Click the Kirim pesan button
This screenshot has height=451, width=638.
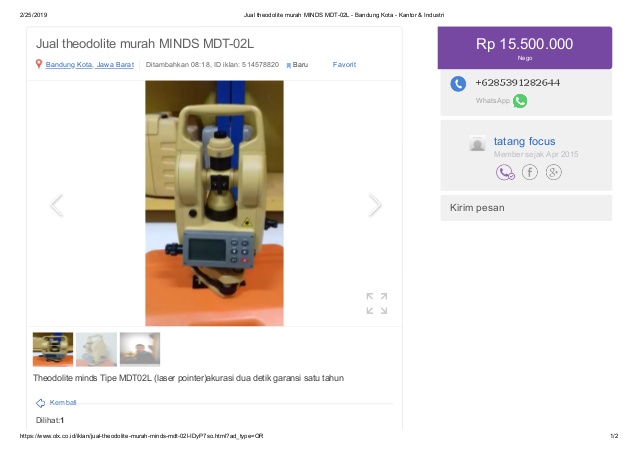pos(526,208)
